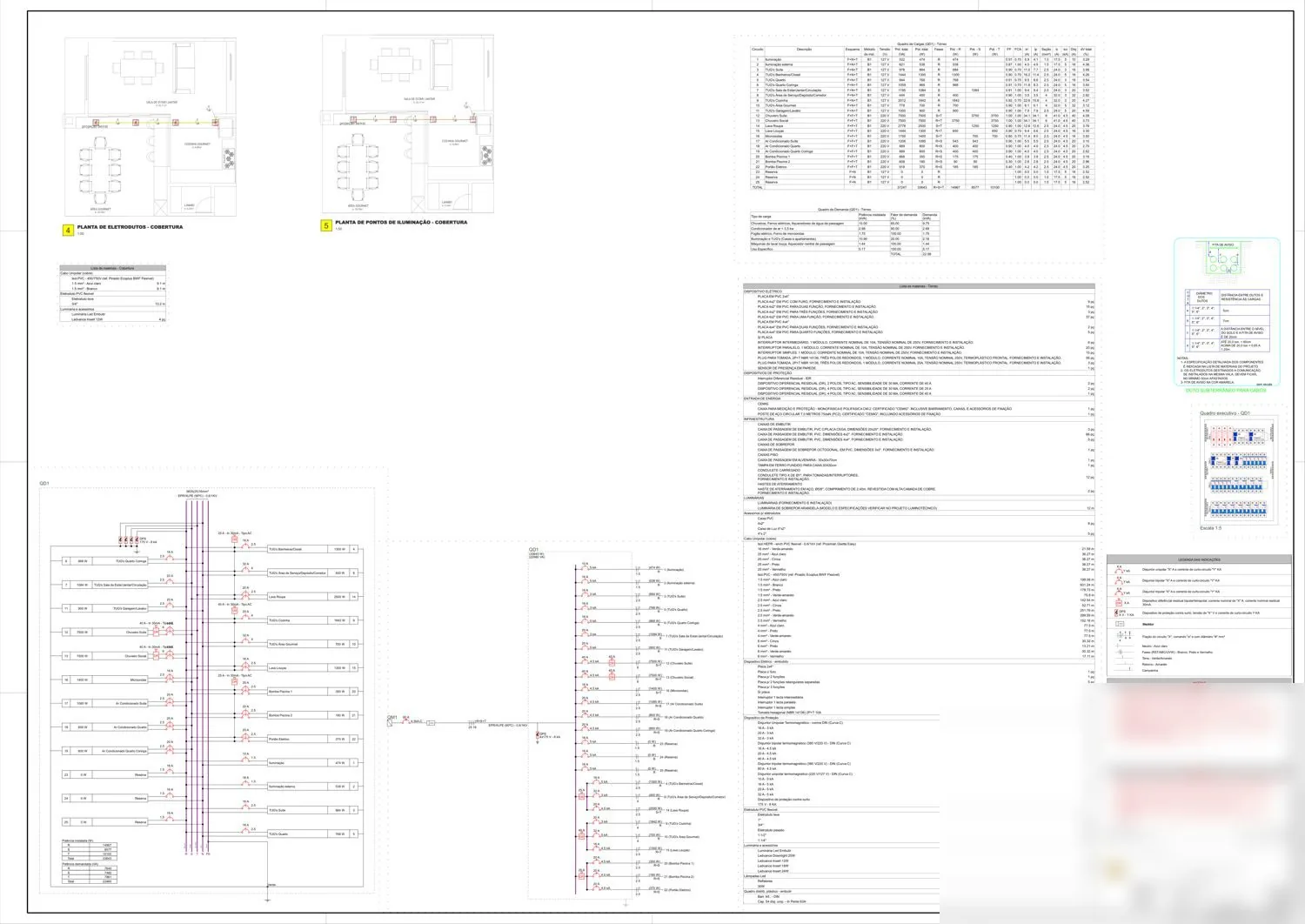Click the "TOTAL" row label in load table
Image resolution: width=1305 pixels, height=924 pixels.
click(757, 187)
